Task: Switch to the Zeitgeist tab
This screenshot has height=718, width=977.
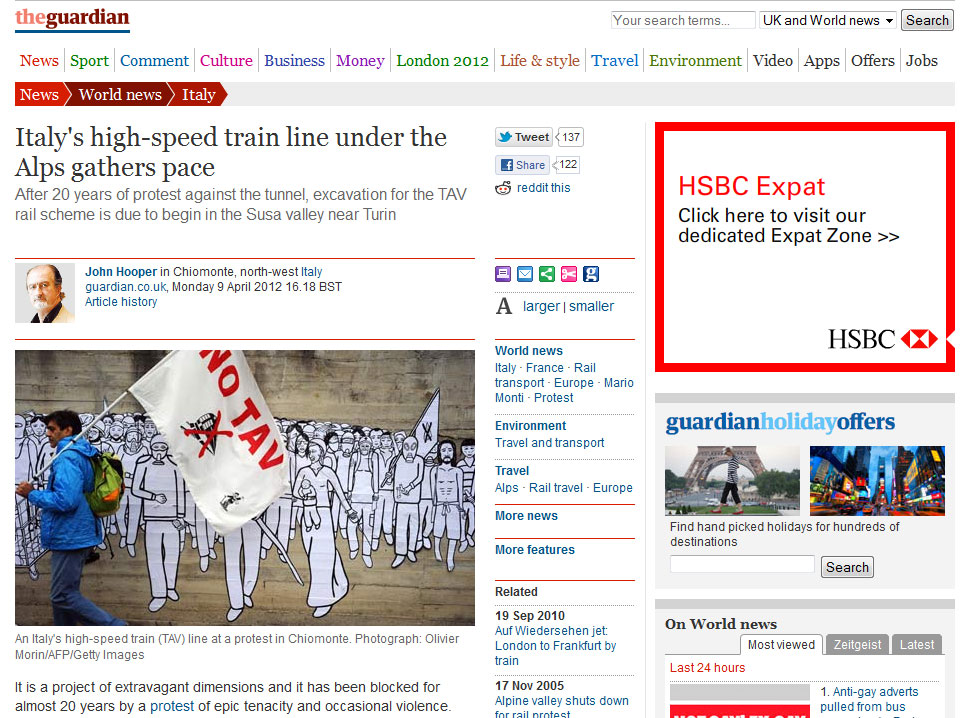Action: (857, 645)
